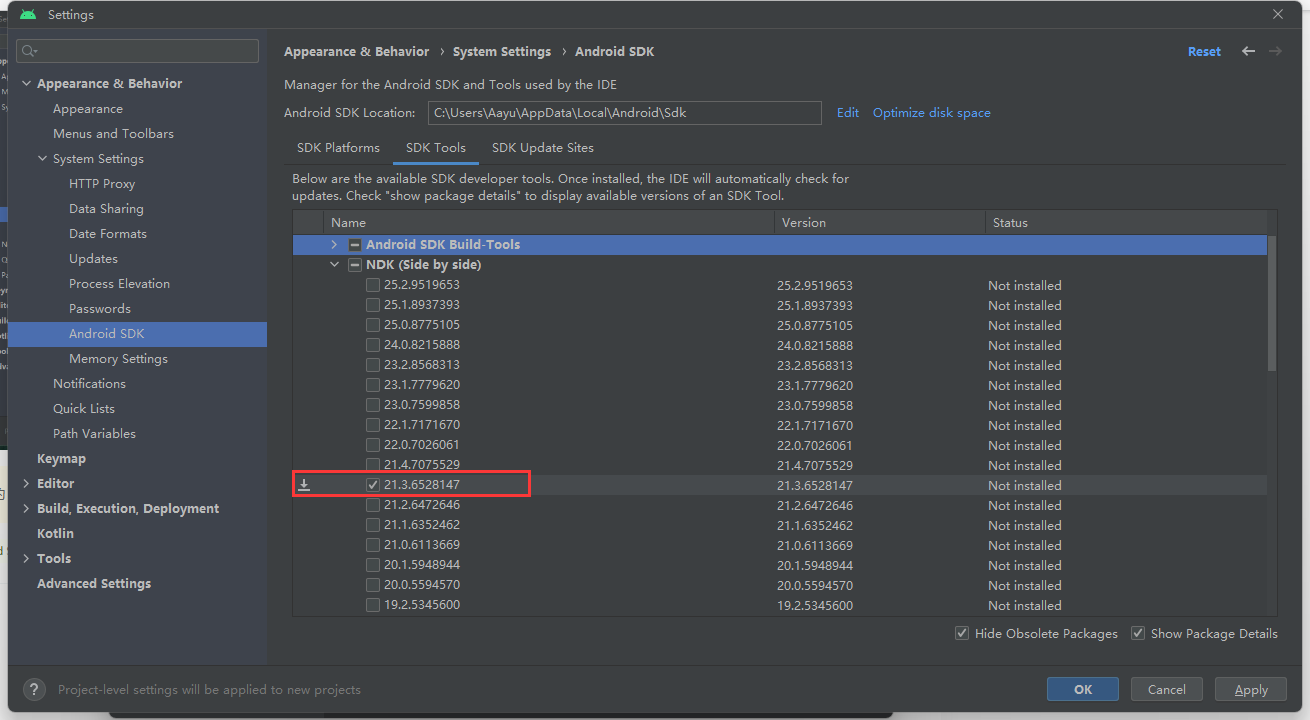Expand the Editor settings section
Viewport: 1310px width, 720px height.
(x=26, y=483)
